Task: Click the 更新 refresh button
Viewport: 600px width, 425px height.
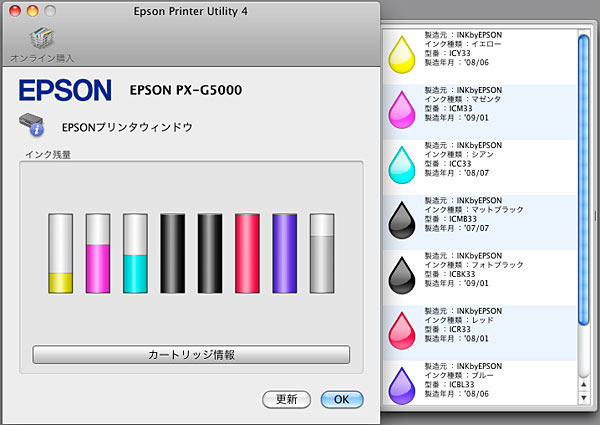Action: pos(286,399)
